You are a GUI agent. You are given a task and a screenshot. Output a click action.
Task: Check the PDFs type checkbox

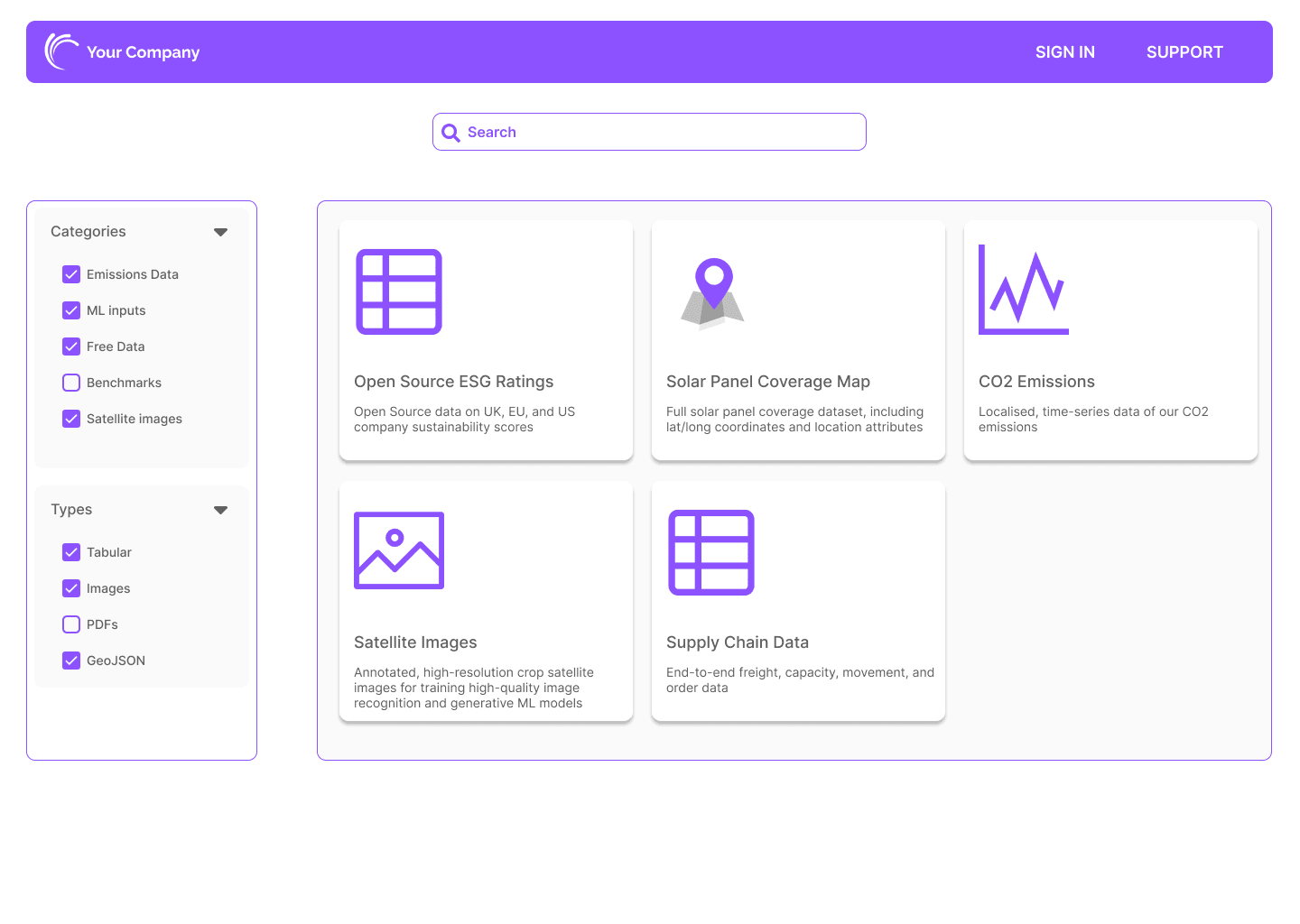71,624
